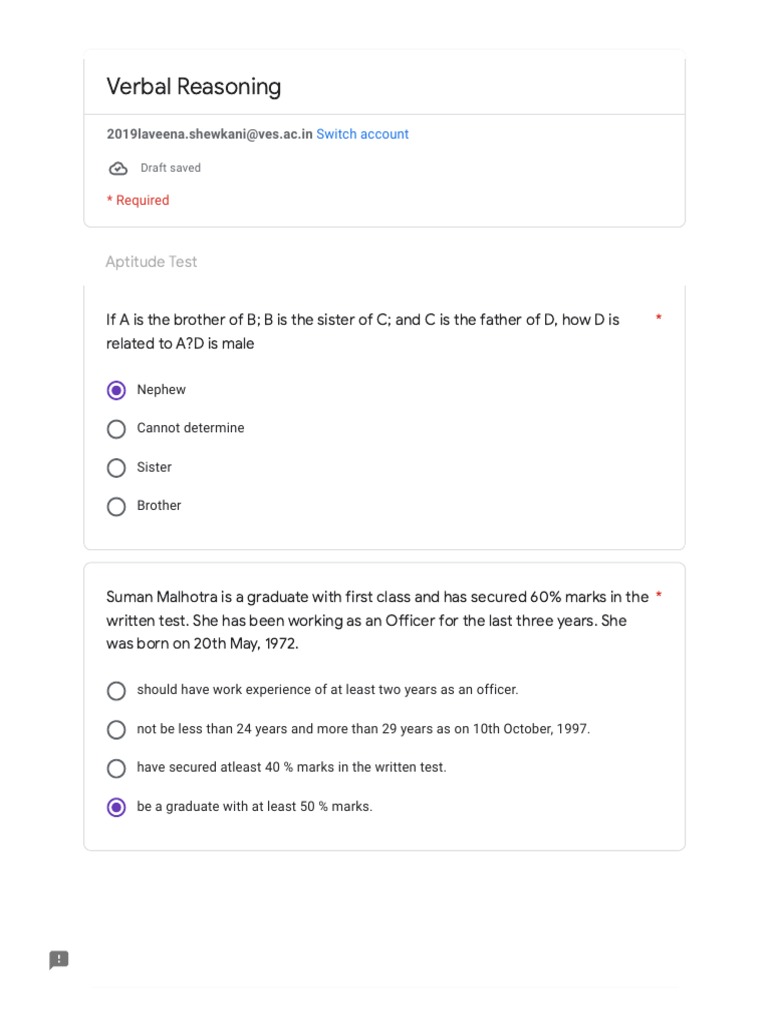768x1024 pixels.
Task: Choose the Cannot determine radio option
Action: pyautogui.click(x=116, y=429)
